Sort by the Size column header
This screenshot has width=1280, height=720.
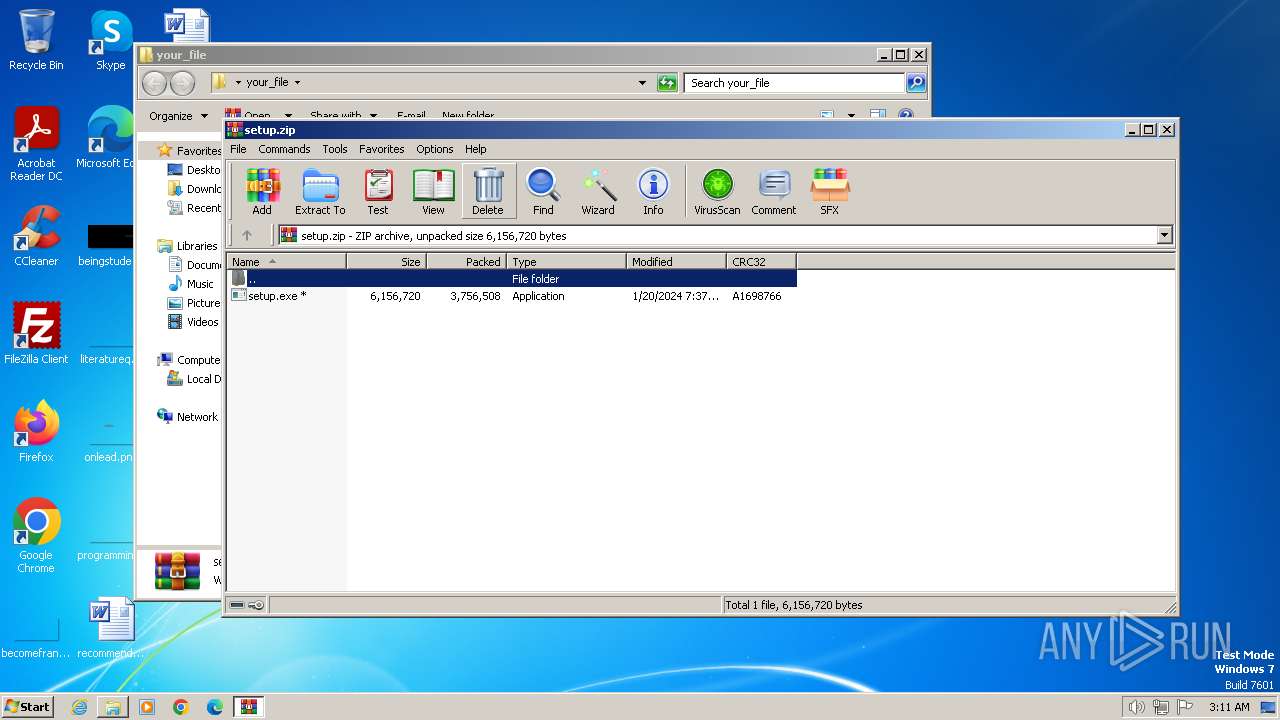point(387,262)
